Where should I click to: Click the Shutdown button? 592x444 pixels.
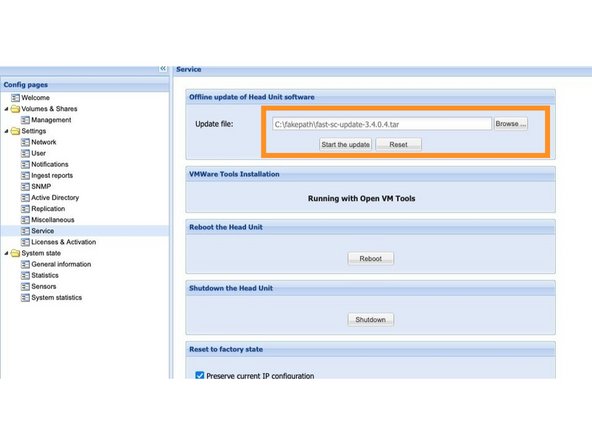coord(370,320)
